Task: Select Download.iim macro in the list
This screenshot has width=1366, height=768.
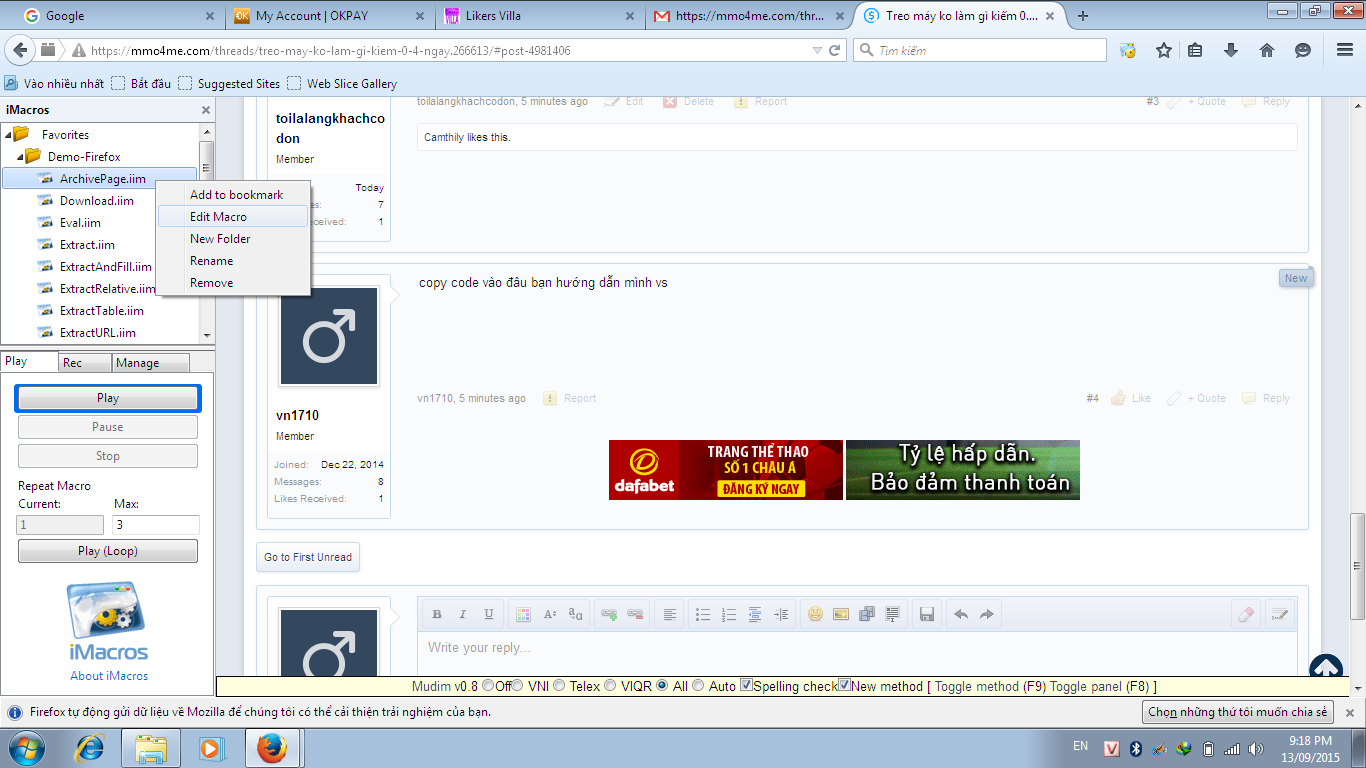Action: [x=97, y=201]
